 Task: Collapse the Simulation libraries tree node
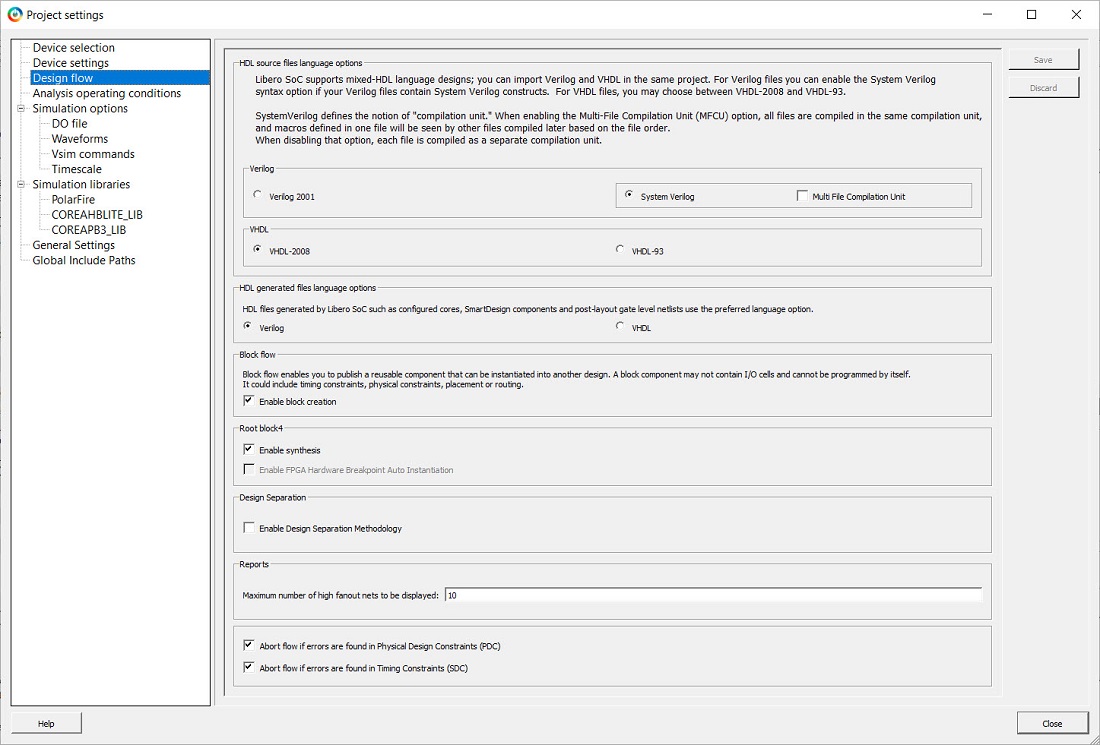[x=21, y=184]
